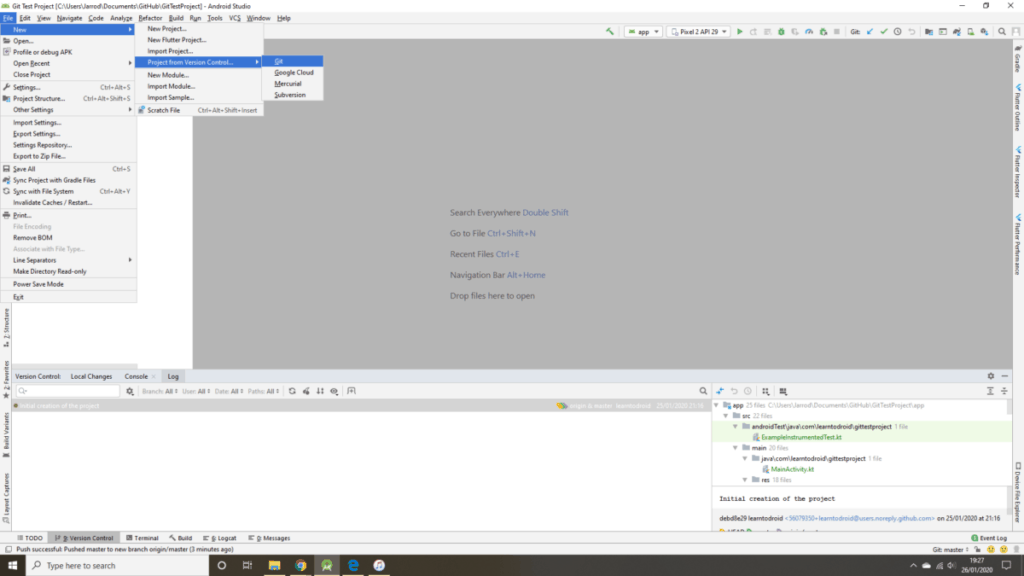Open the app run configuration dropdown

pos(643,31)
